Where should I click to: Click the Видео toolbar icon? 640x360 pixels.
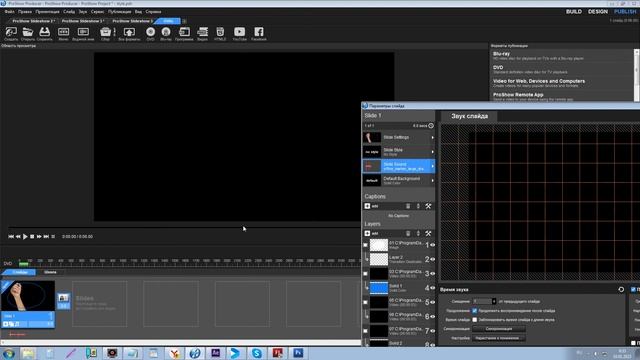[x=202, y=32]
